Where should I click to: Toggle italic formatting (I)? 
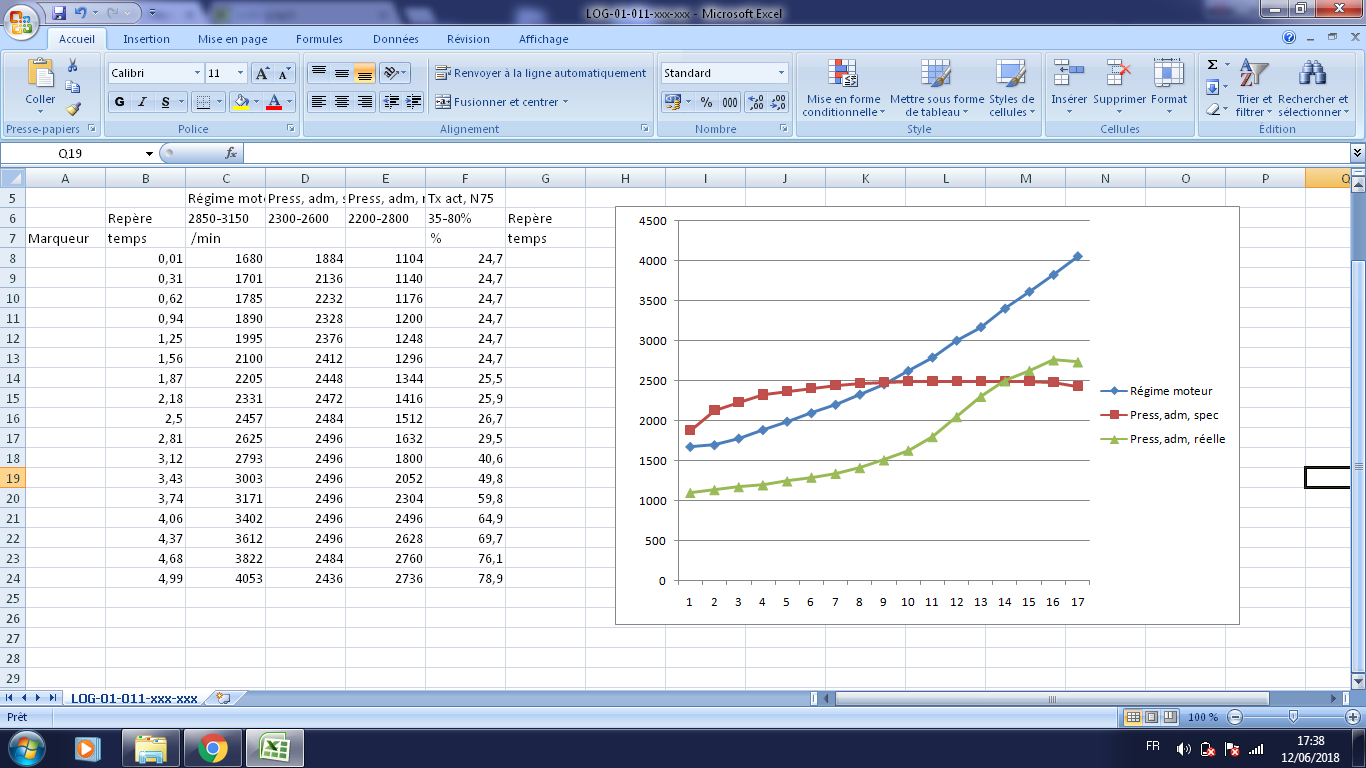pyautogui.click(x=143, y=102)
